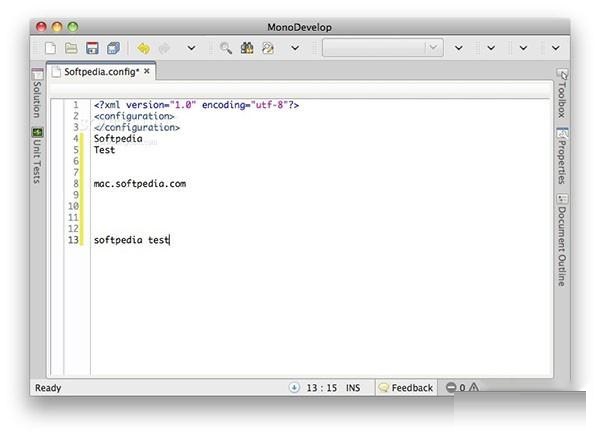
Task: Open the Unit Tests side pad
Action: pos(37,156)
